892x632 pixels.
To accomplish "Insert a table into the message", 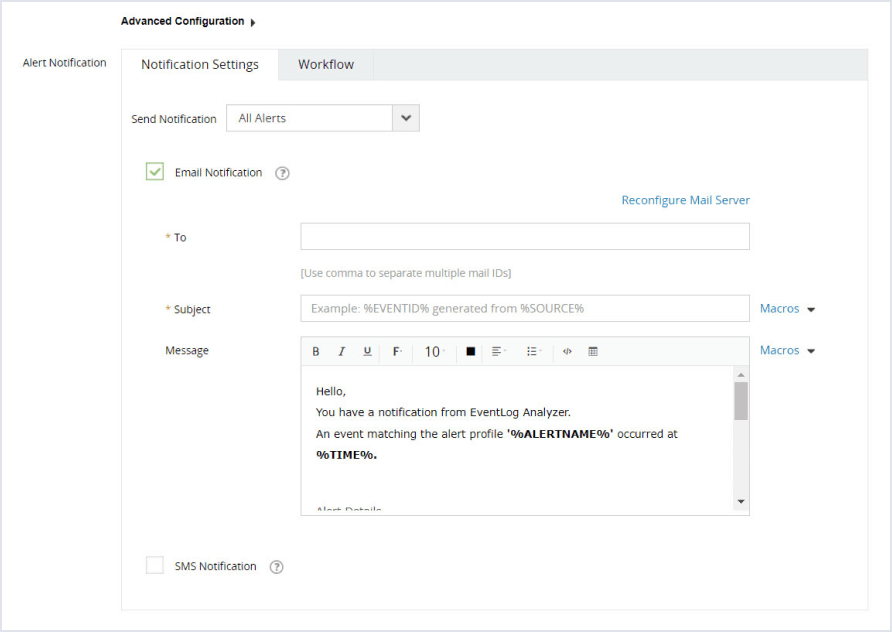I will tap(593, 352).
